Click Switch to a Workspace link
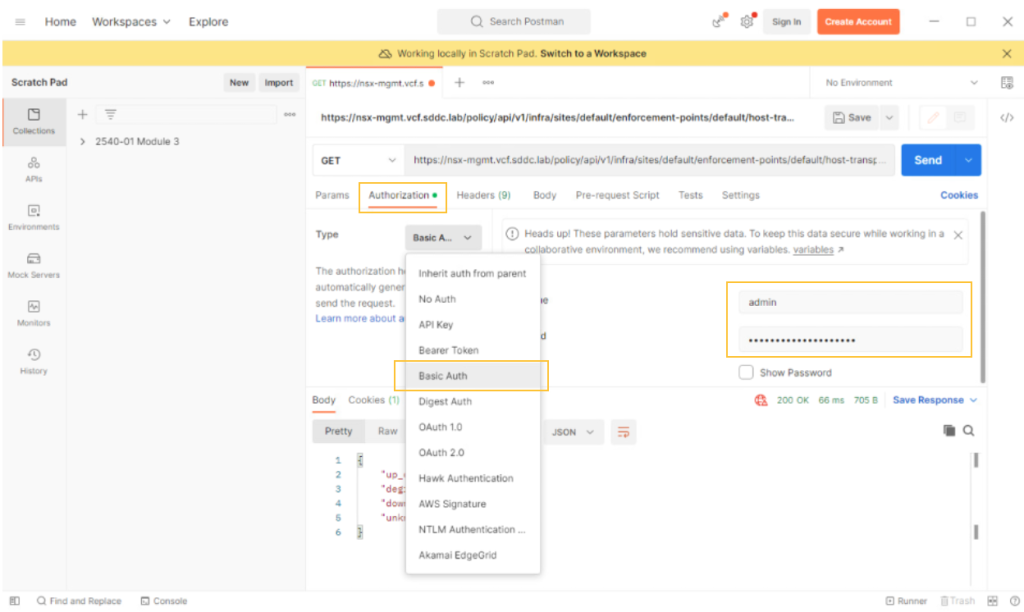 click(x=593, y=54)
